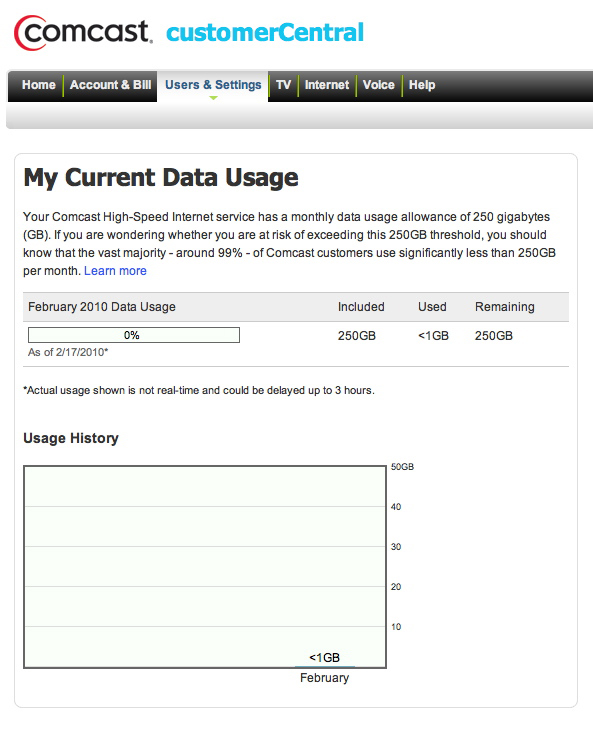This screenshot has height=729, width=593.
Task: Click the 40 chart scale label
Action: click(396, 507)
